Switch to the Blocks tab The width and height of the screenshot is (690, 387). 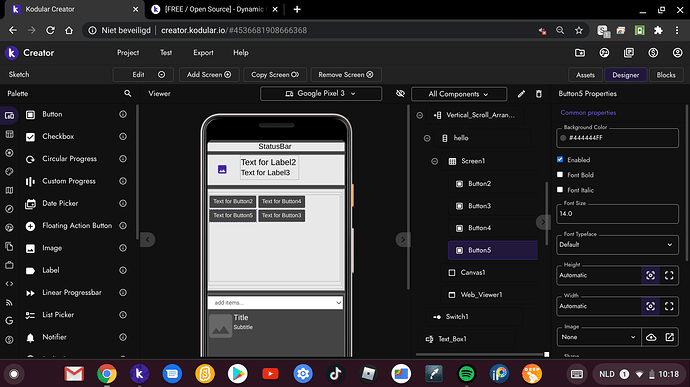(666, 75)
